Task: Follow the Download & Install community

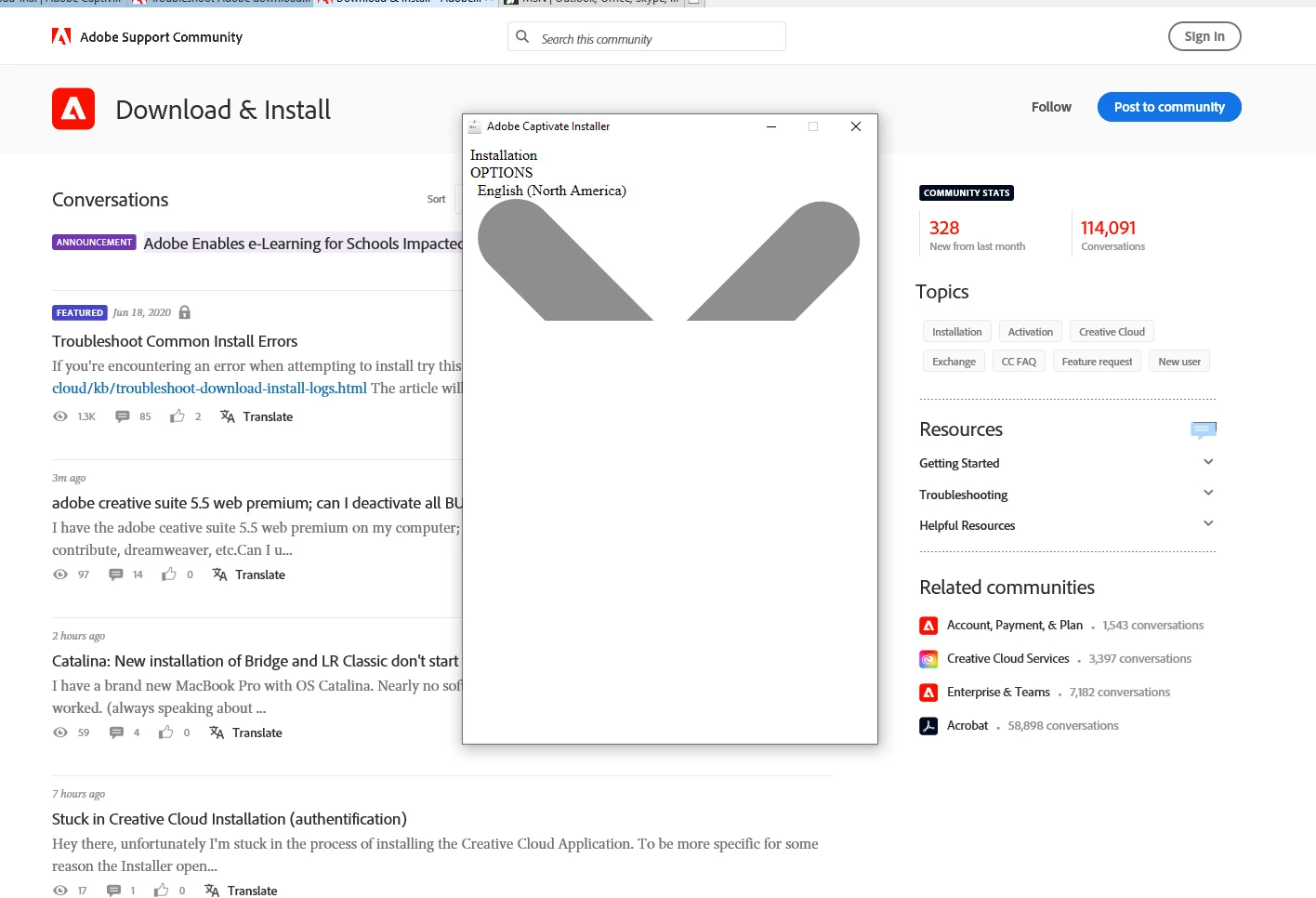Action: 1051,107
